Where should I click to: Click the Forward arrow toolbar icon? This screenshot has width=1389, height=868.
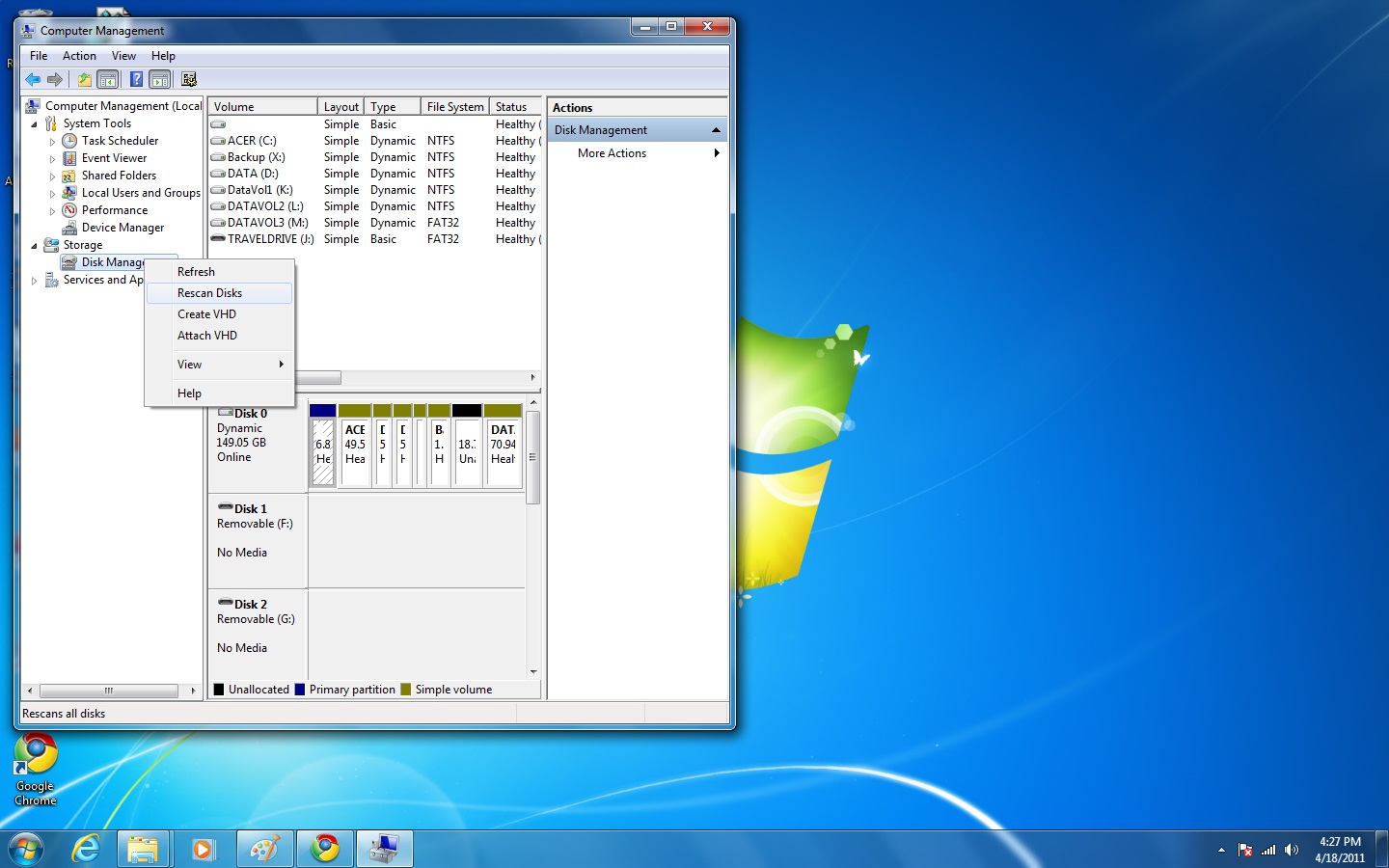[x=55, y=79]
